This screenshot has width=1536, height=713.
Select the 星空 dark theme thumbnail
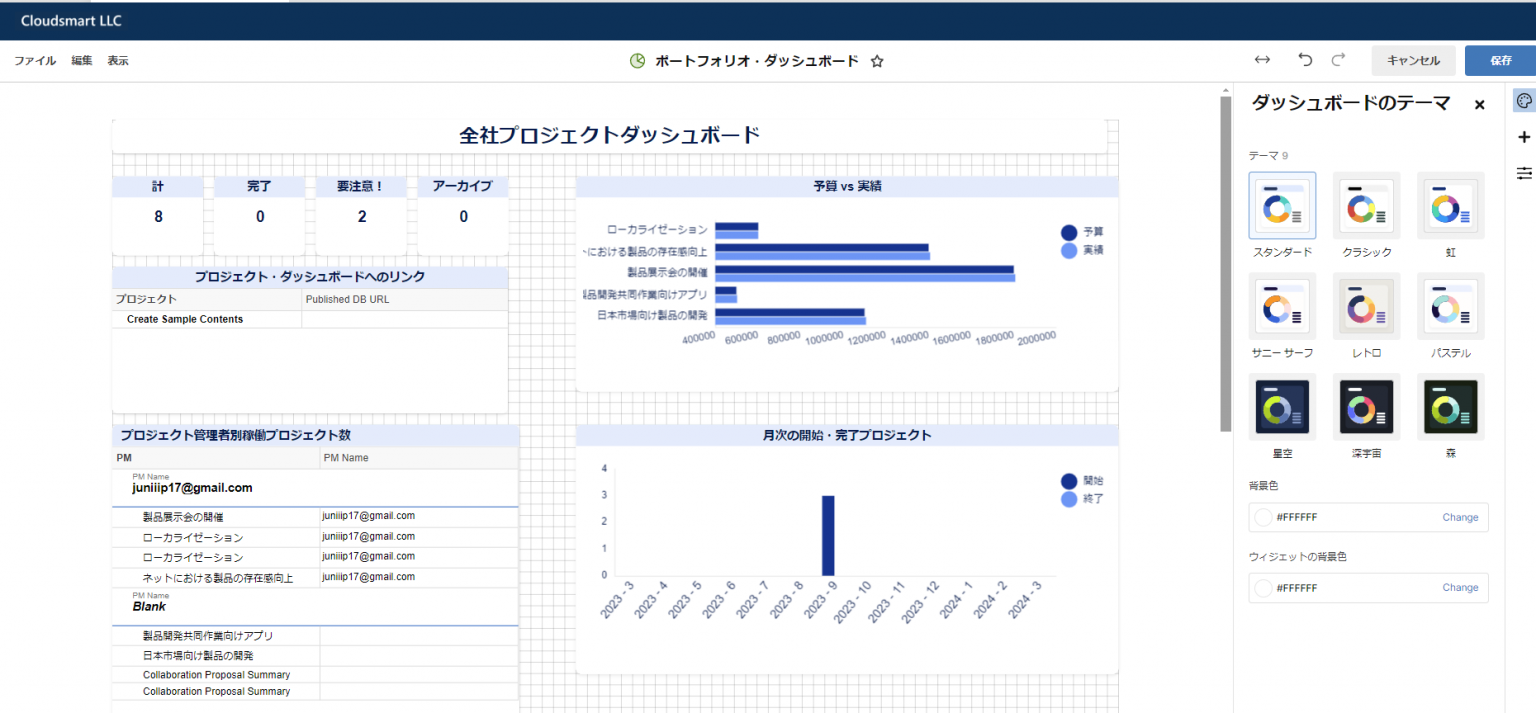pos(1282,407)
